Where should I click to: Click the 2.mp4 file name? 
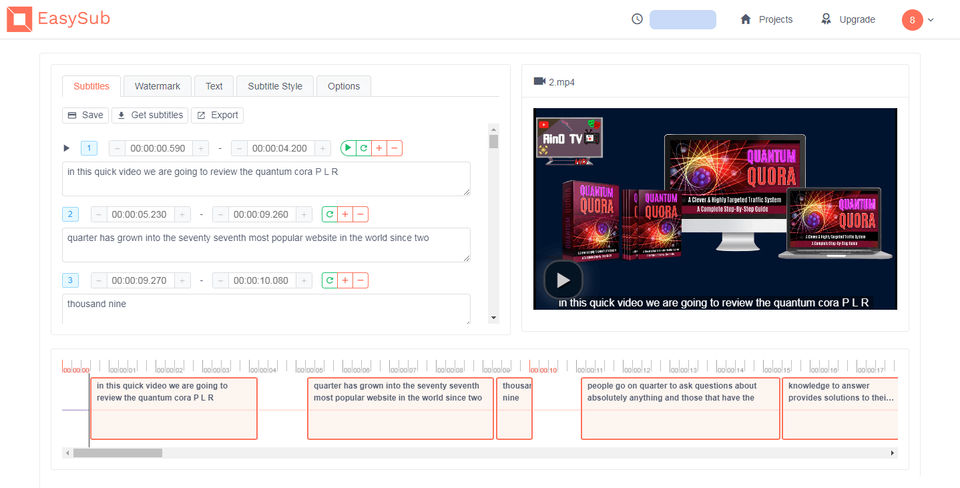click(x=562, y=82)
